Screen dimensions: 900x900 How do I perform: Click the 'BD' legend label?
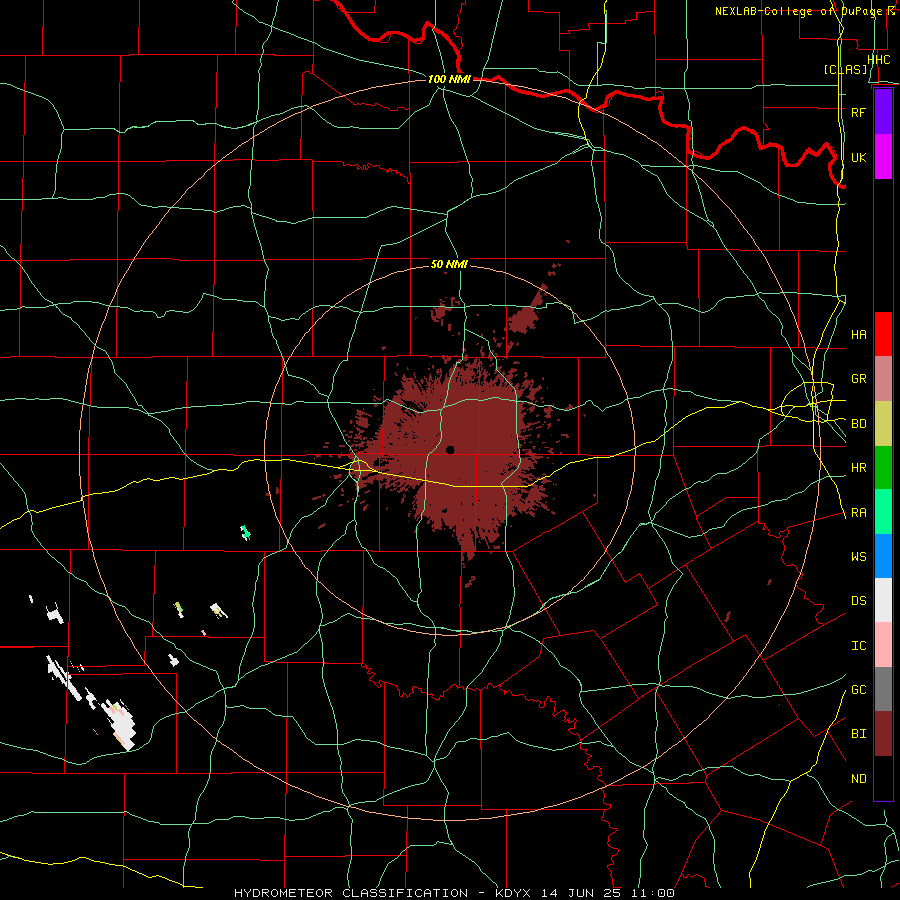tap(858, 424)
